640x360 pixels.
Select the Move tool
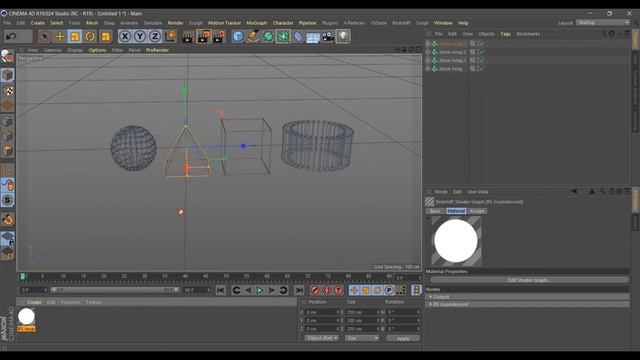60,37
